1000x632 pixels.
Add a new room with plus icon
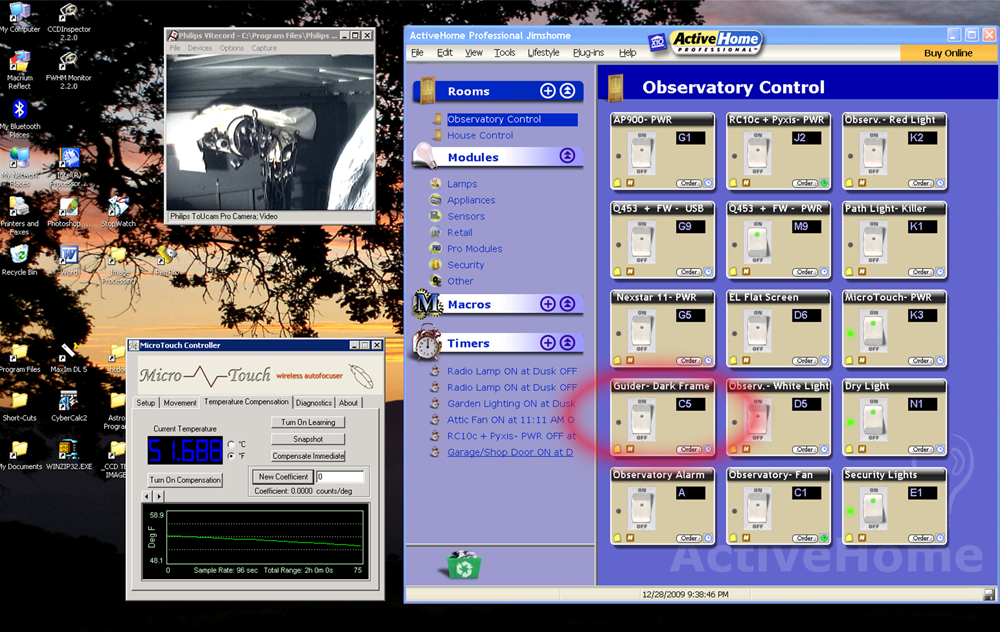548,91
